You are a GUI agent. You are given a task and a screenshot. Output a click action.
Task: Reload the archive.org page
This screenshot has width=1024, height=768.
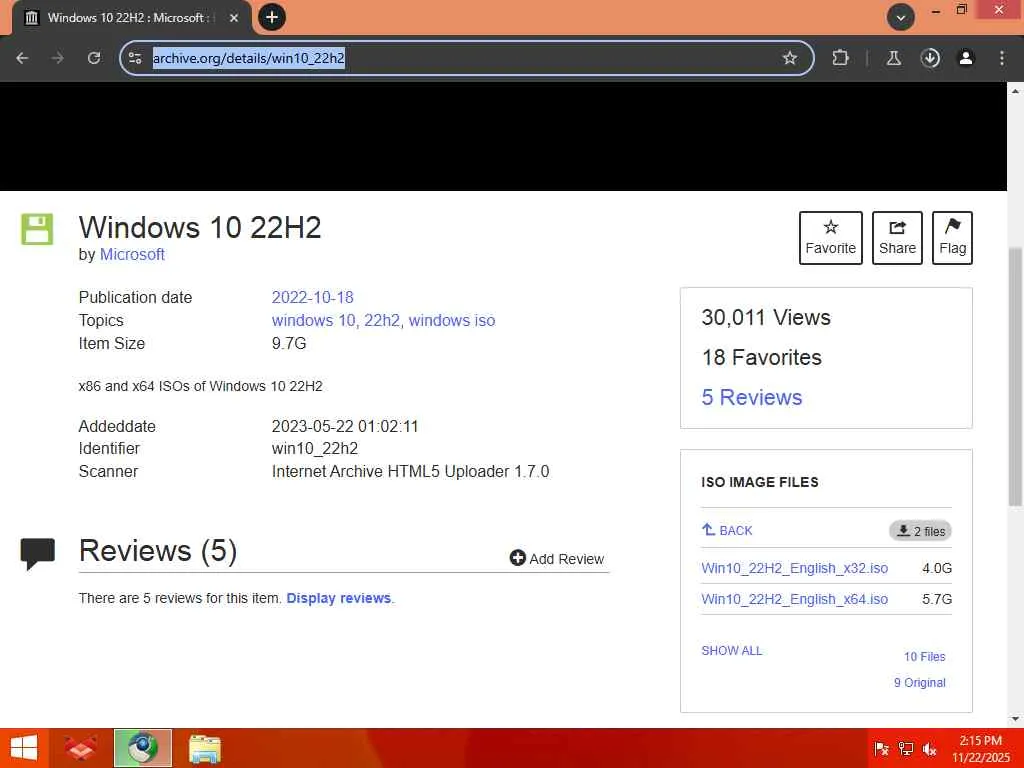(x=94, y=58)
